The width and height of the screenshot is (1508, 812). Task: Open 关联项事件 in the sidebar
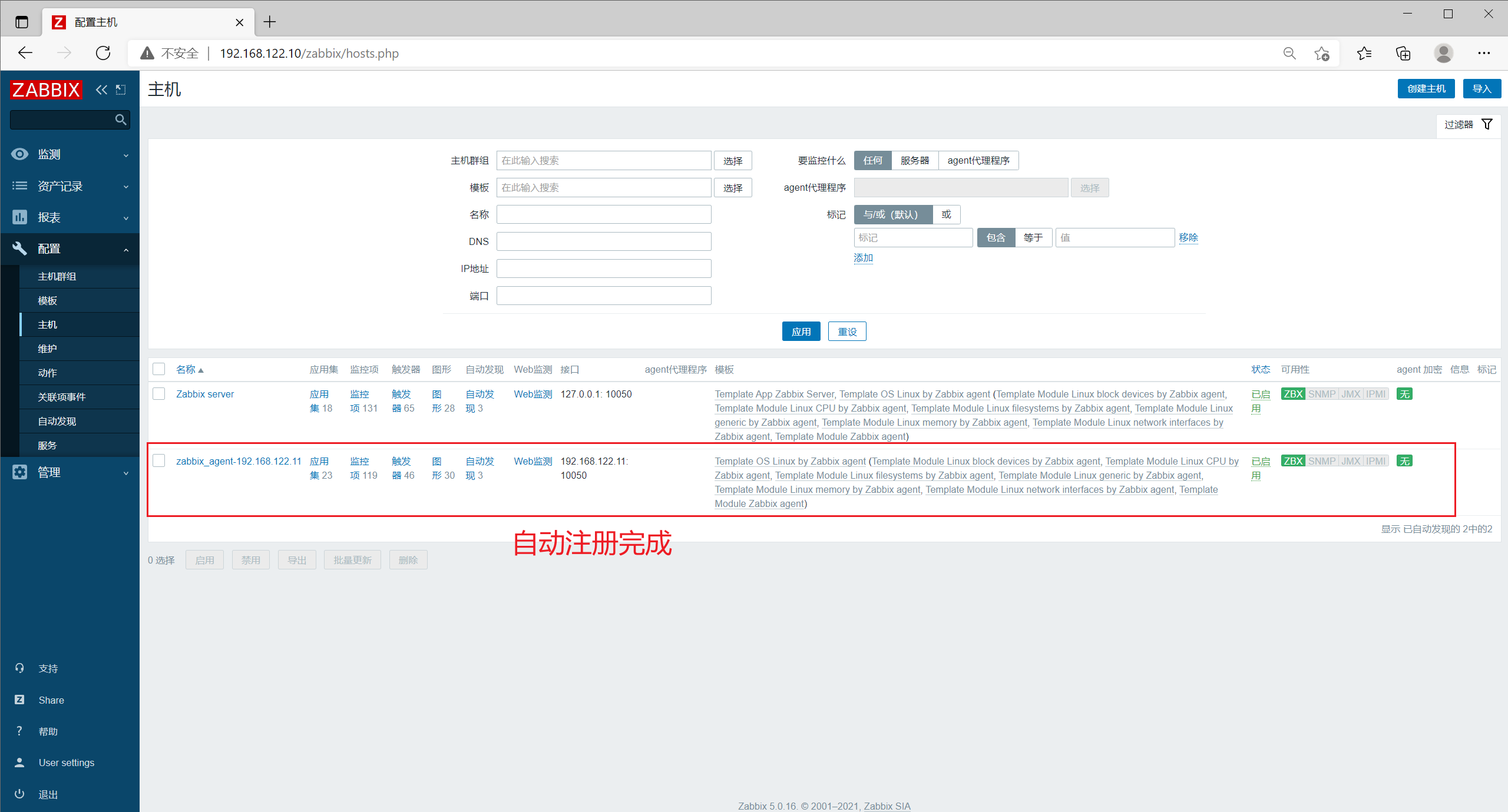61,397
